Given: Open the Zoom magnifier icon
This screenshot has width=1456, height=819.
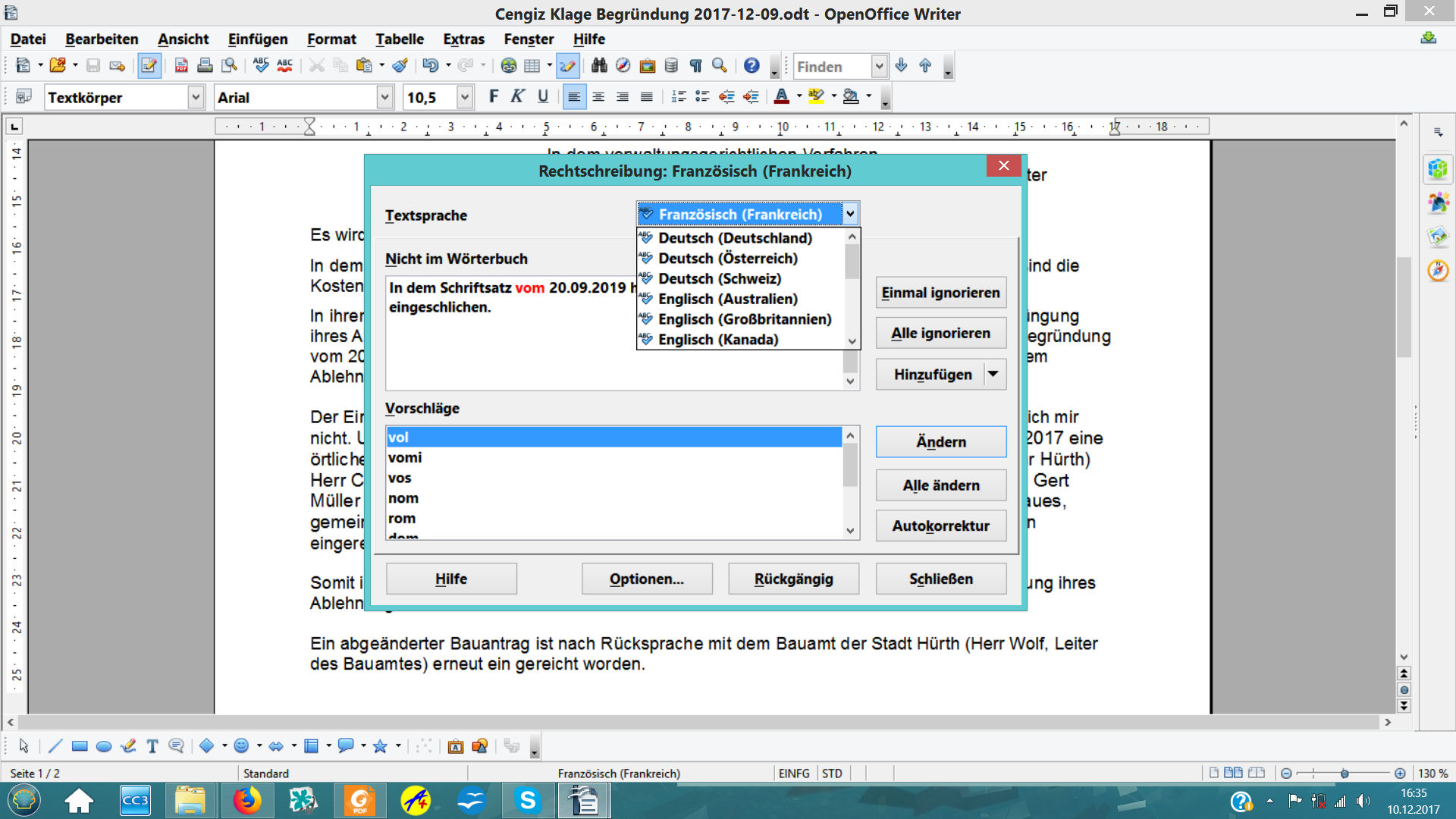Looking at the screenshot, I should coord(720,66).
